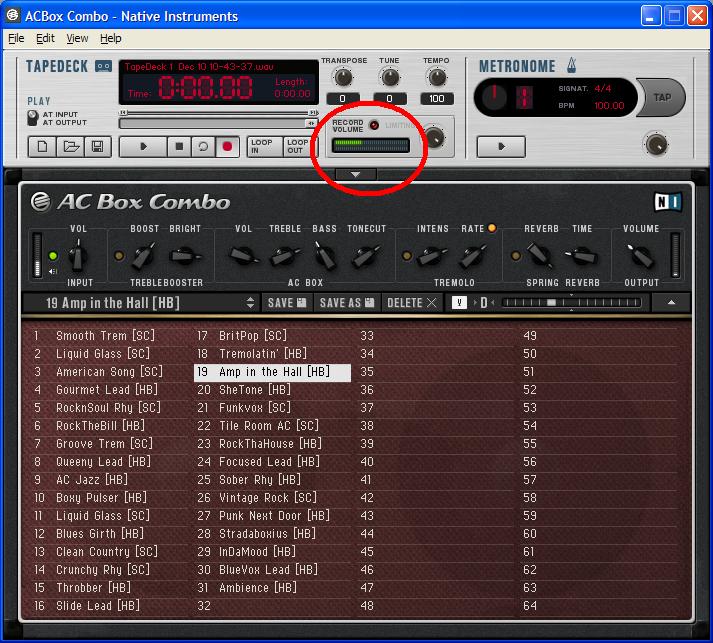Click the orange Rate sync LED
Image resolution: width=713 pixels, height=643 pixels.
[492, 228]
